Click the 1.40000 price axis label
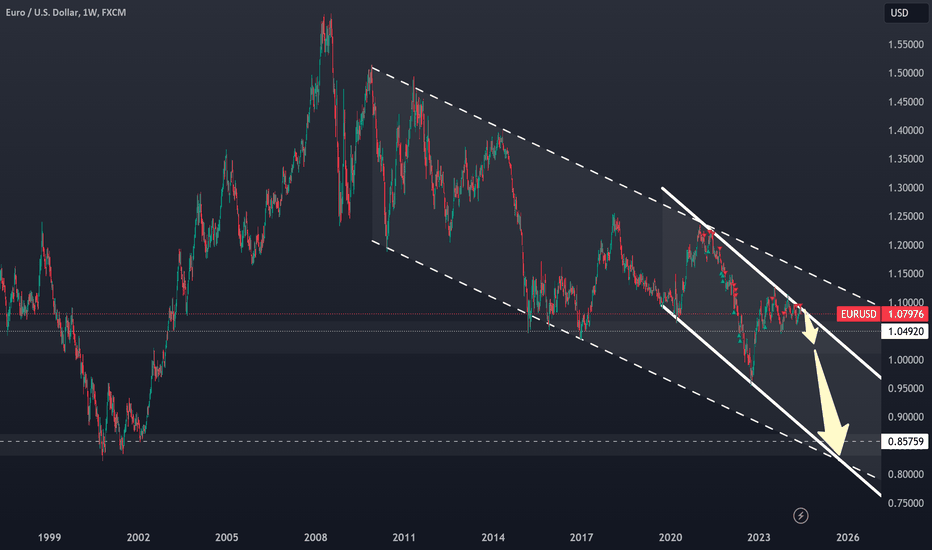The width and height of the screenshot is (932, 550). (906, 131)
